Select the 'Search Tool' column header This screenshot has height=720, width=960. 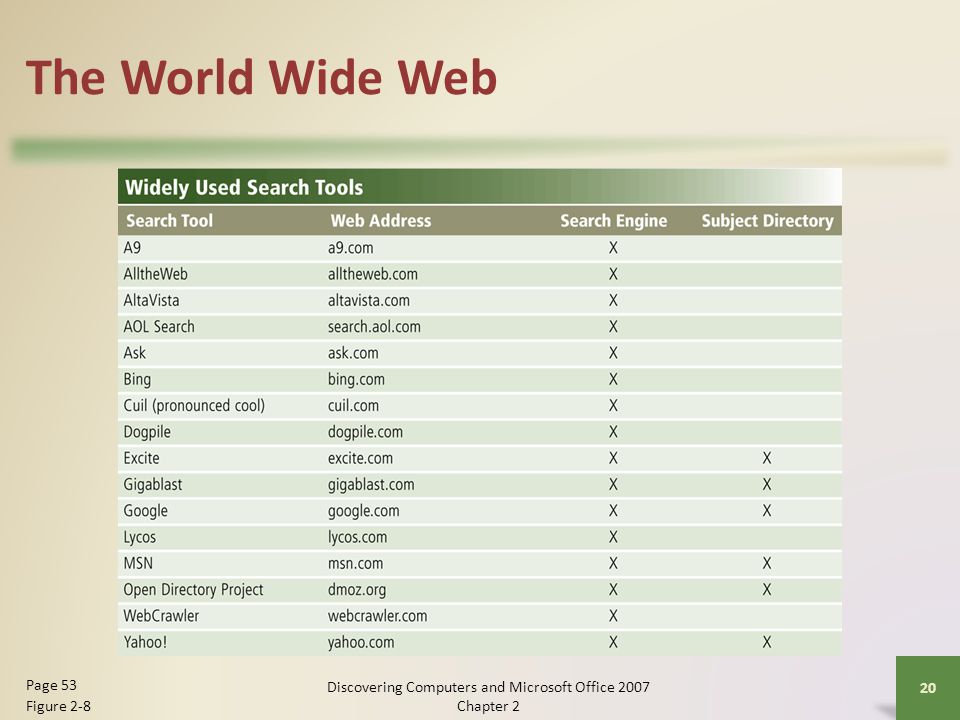169,220
